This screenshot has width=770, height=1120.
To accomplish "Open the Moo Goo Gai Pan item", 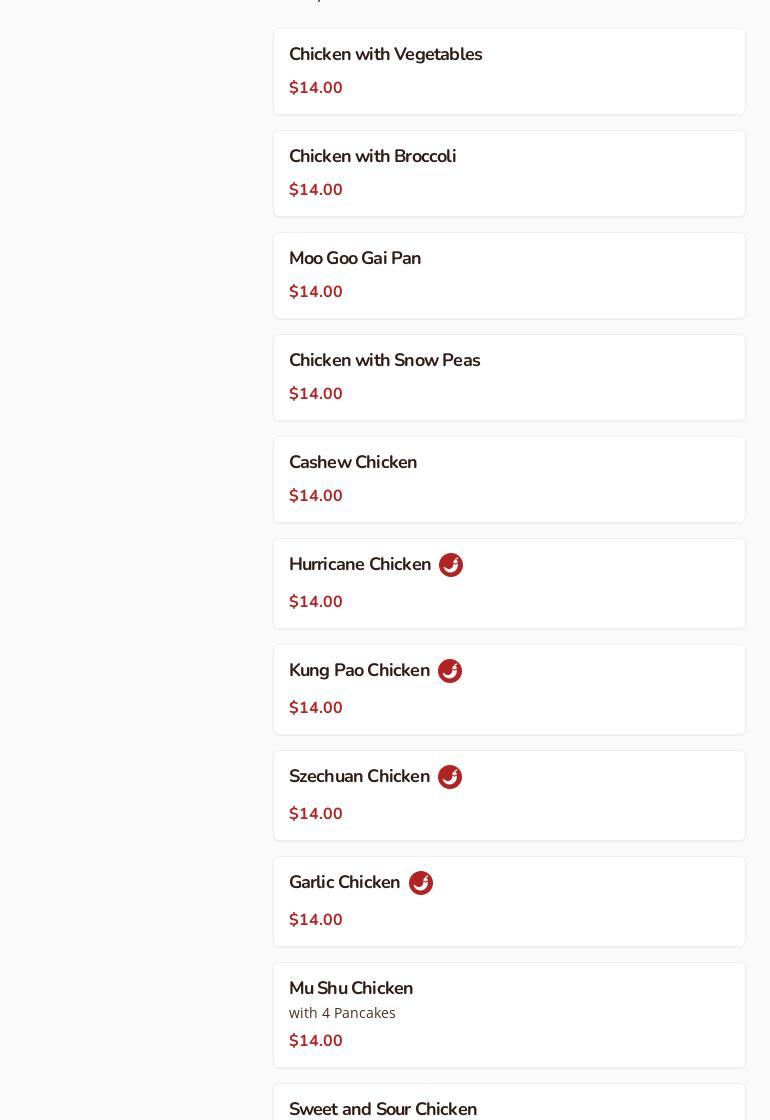I will (x=355, y=259).
